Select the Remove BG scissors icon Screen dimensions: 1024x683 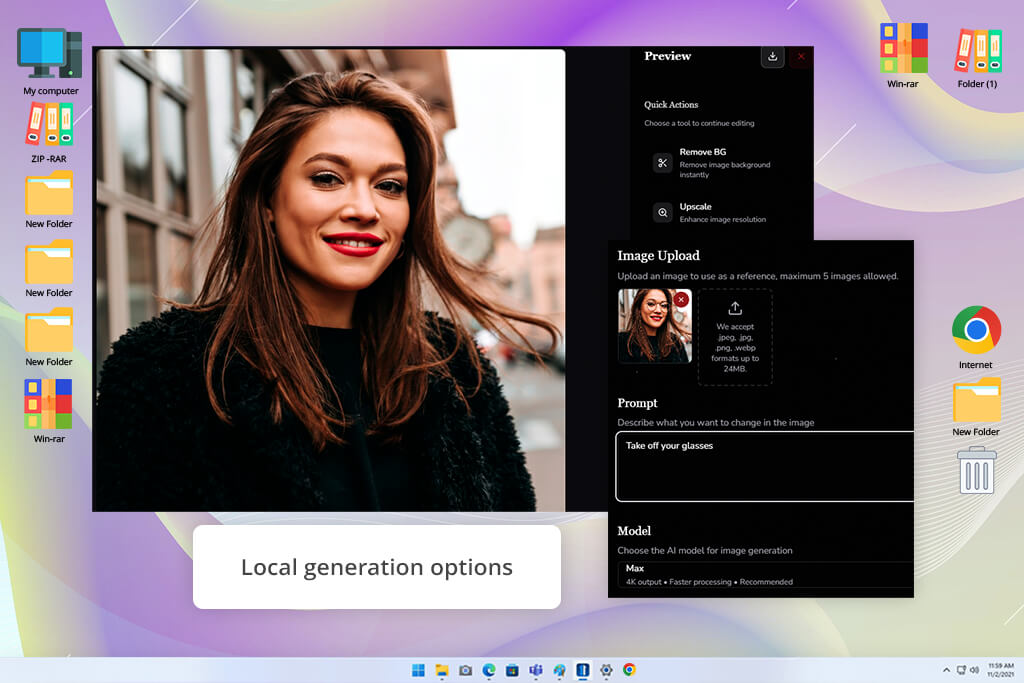point(662,163)
